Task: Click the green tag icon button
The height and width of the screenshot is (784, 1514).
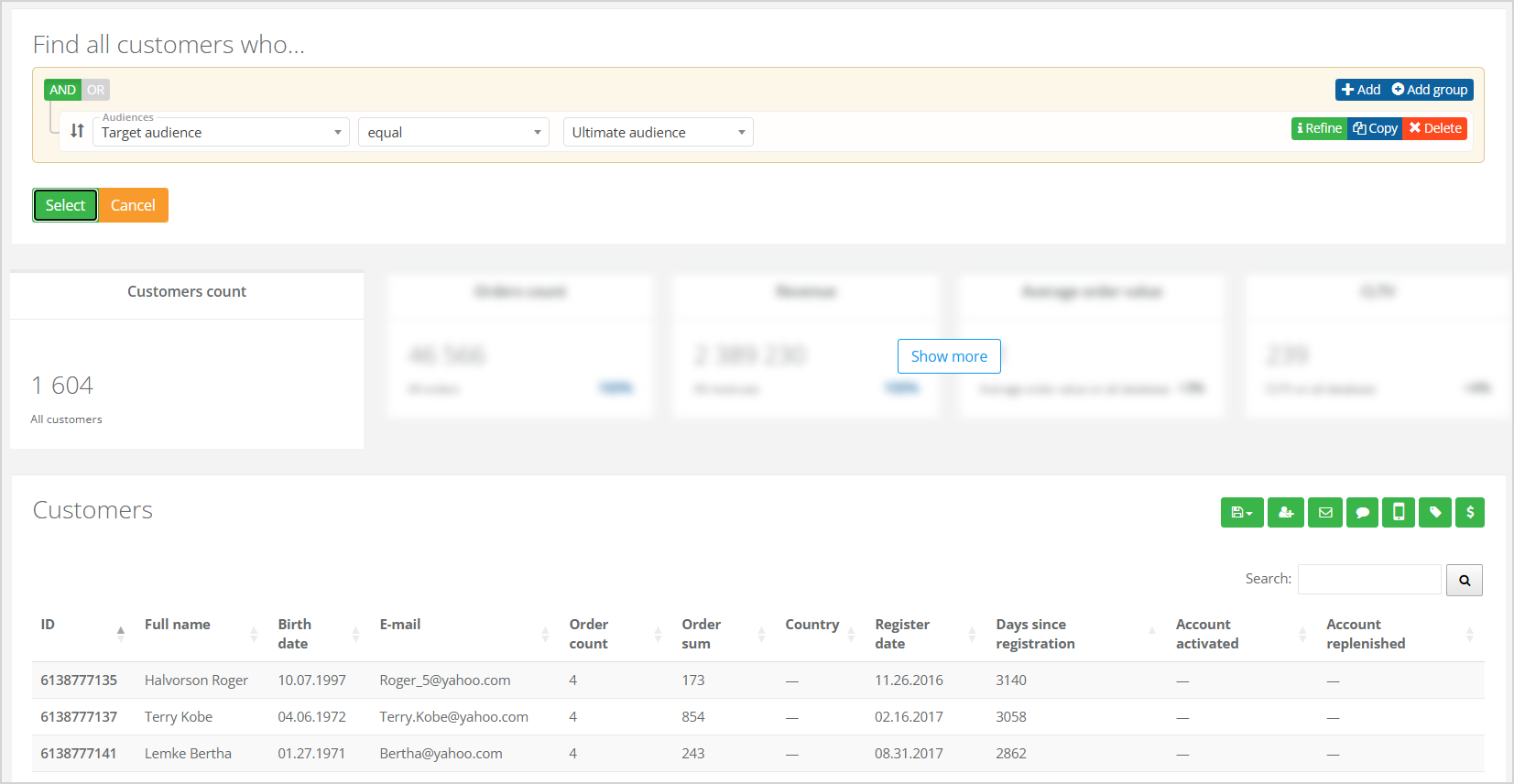Action: (x=1435, y=513)
